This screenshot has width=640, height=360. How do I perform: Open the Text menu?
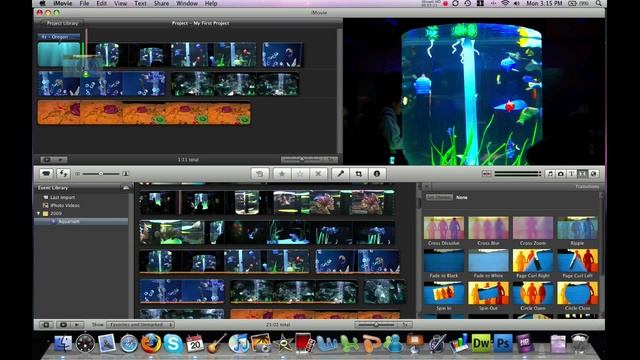coord(140,3)
